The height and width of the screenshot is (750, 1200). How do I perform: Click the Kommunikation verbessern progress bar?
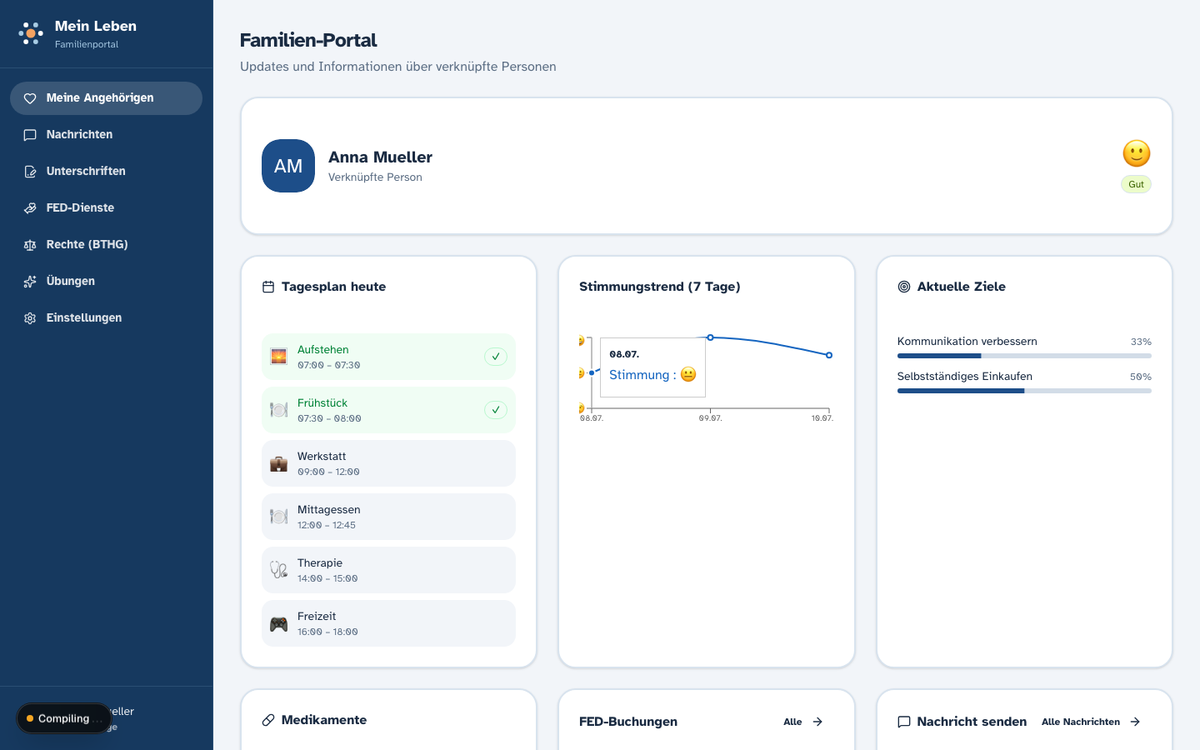click(1024, 355)
